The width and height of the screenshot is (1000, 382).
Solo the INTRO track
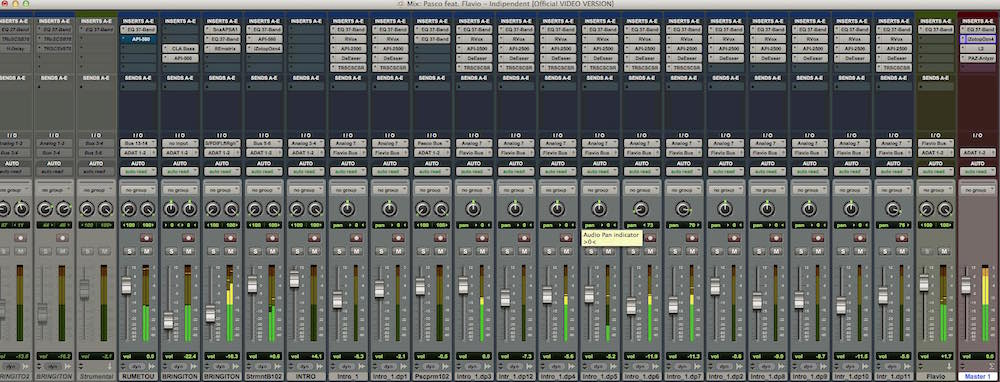296,251
